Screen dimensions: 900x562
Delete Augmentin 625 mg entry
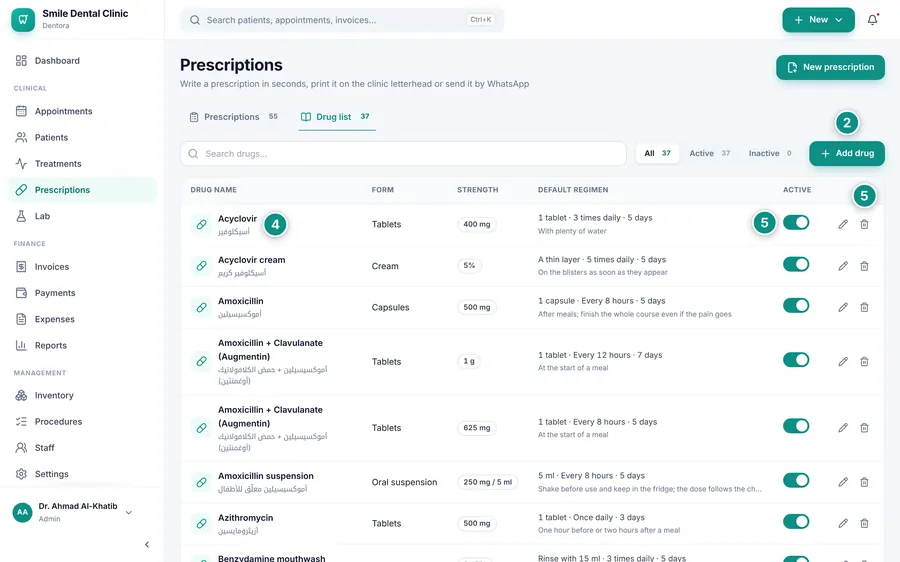pyautogui.click(x=864, y=428)
